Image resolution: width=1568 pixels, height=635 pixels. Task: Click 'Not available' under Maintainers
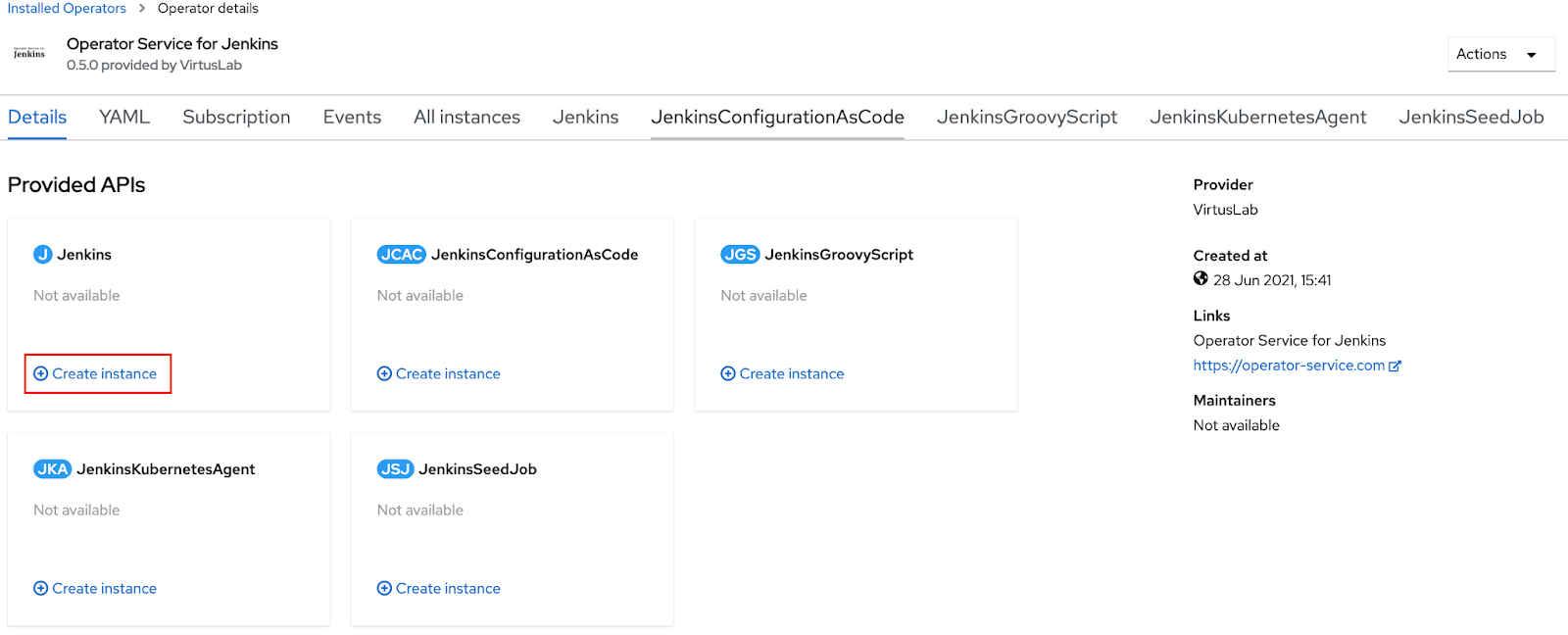(x=1237, y=425)
